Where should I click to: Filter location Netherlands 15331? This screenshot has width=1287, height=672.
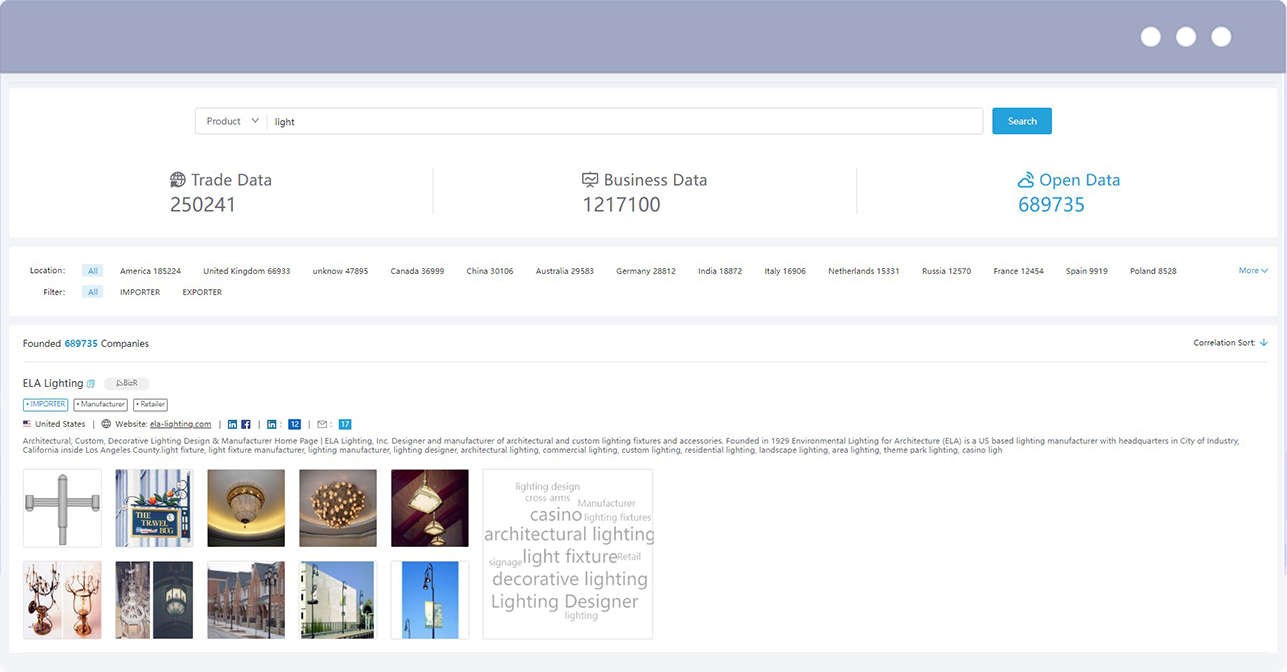point(864,271)
